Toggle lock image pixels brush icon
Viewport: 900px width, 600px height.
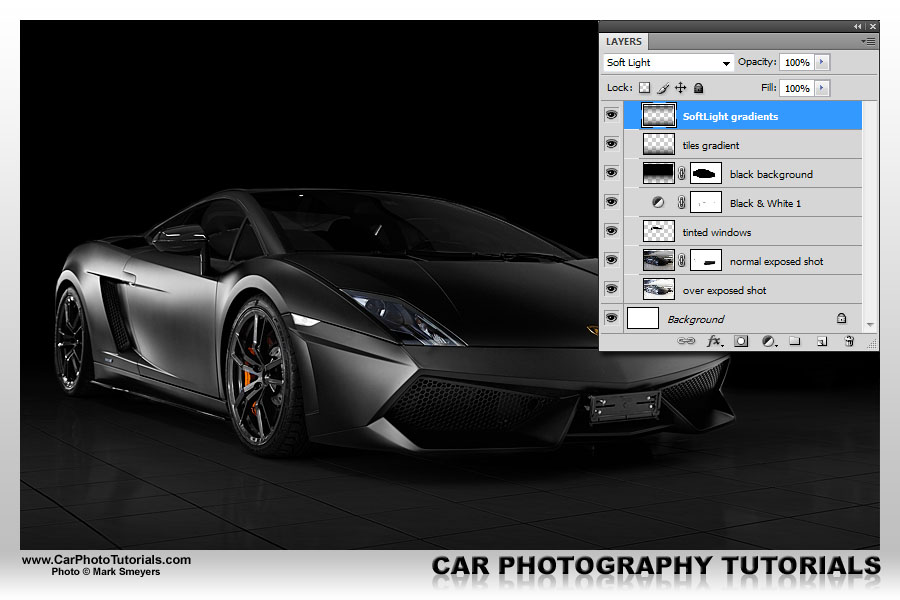tap(663, 88)
